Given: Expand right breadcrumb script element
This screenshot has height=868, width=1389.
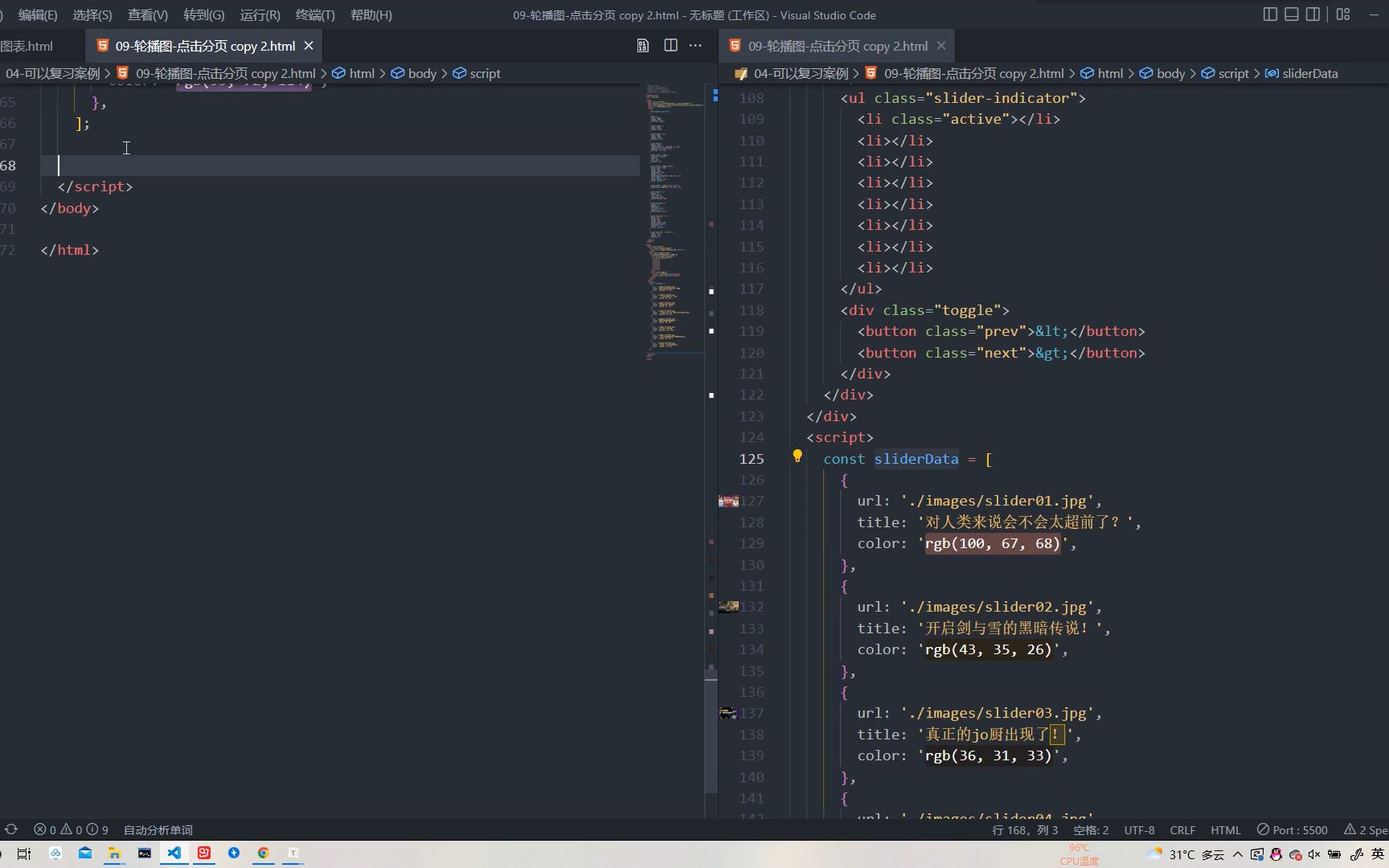Looking at the screenshot, I should click(x=1225, y=73).
